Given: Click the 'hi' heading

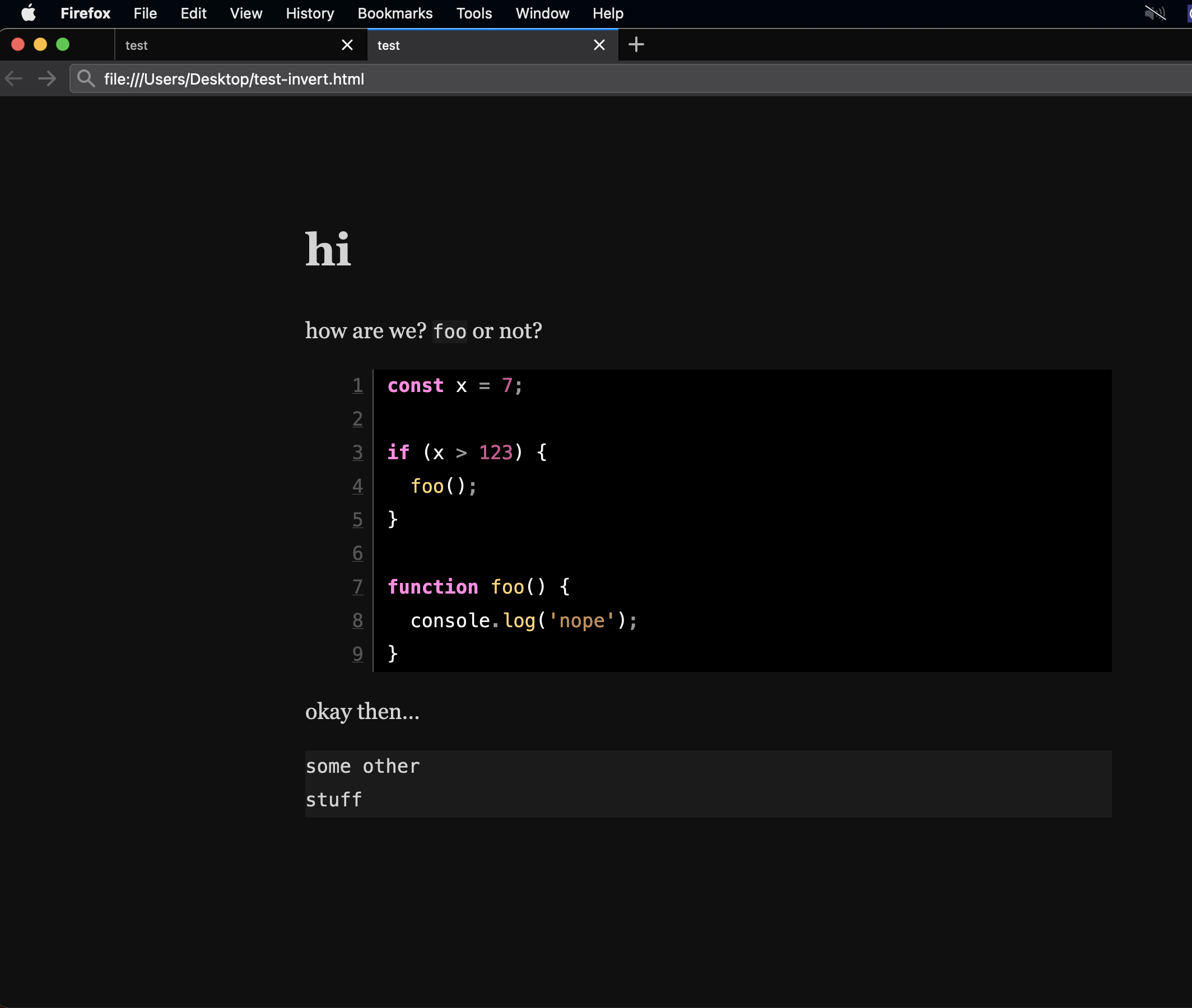Looking at the screenshot, I should pos(328,249).
